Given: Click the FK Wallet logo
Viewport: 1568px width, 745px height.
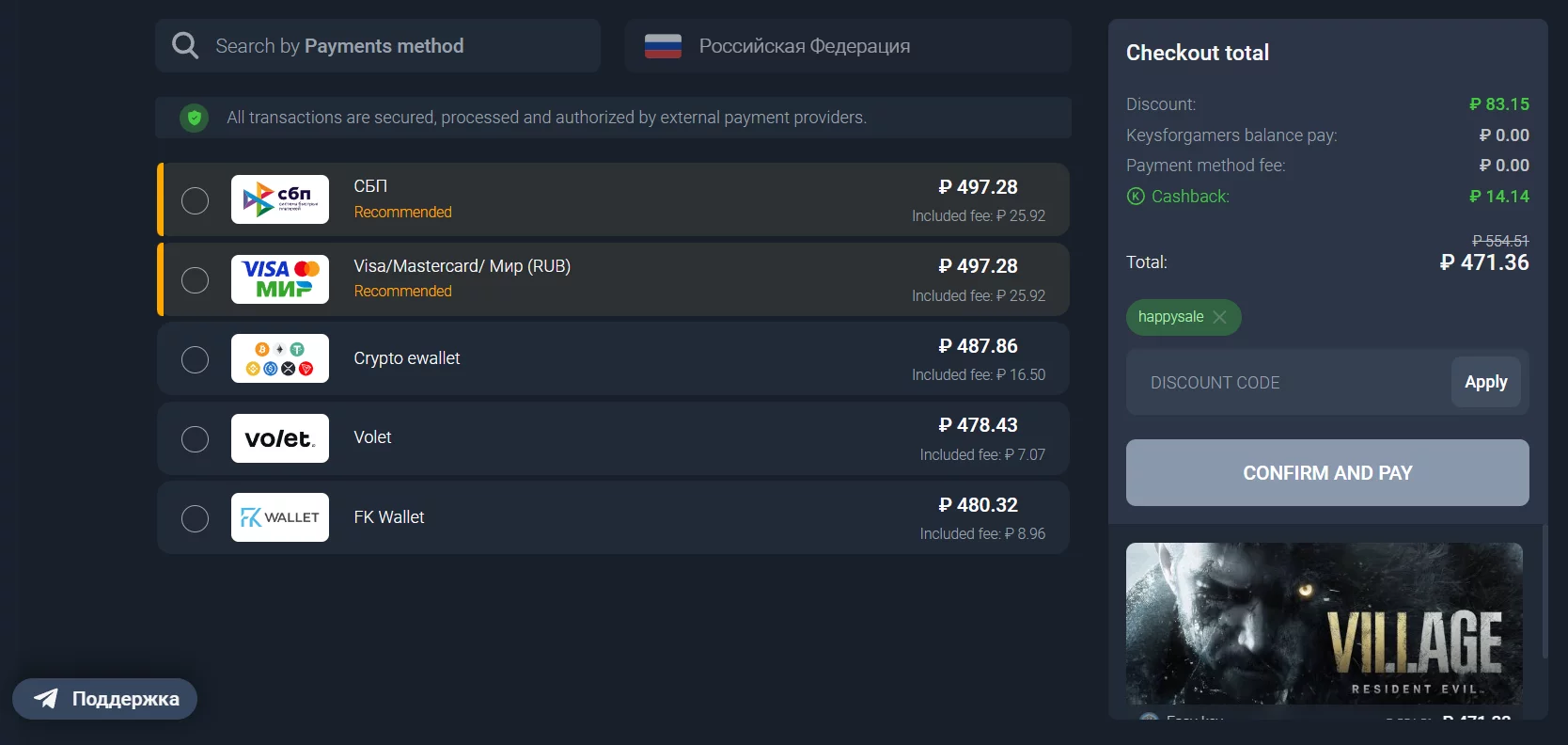Looking at the screenshot, I should (x=280, y=517).
